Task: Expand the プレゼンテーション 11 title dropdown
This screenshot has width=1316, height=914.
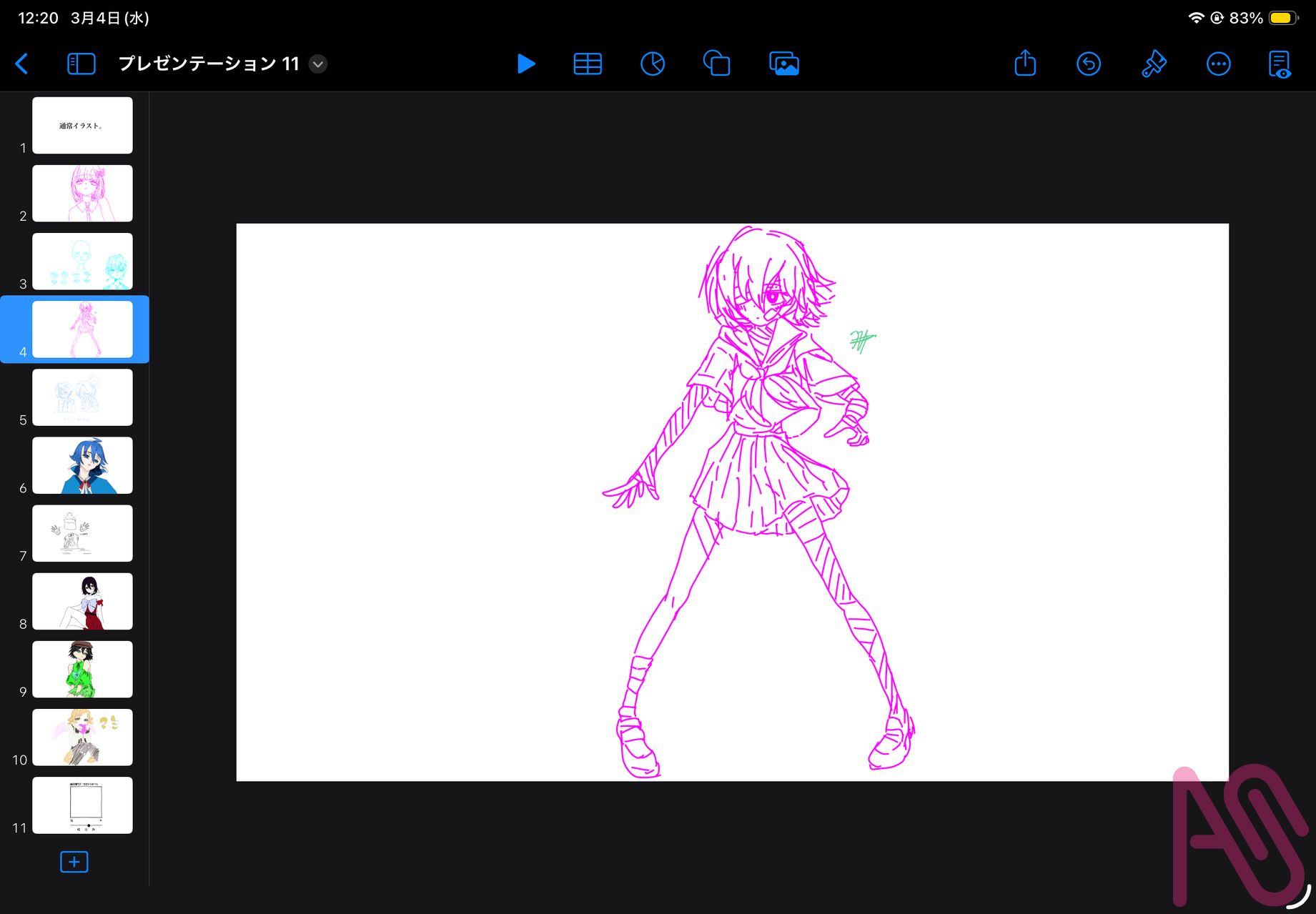Action: pyautogui.click(x=318, y=64)
